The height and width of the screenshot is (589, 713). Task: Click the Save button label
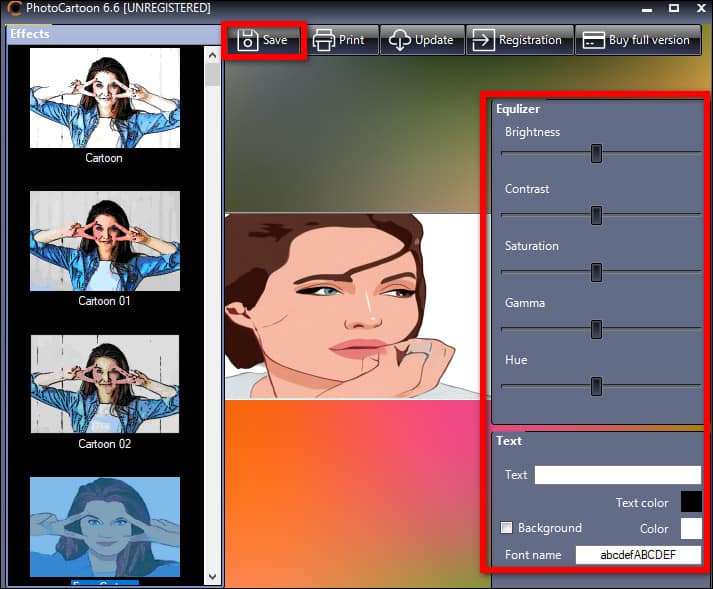click(275, 40)
